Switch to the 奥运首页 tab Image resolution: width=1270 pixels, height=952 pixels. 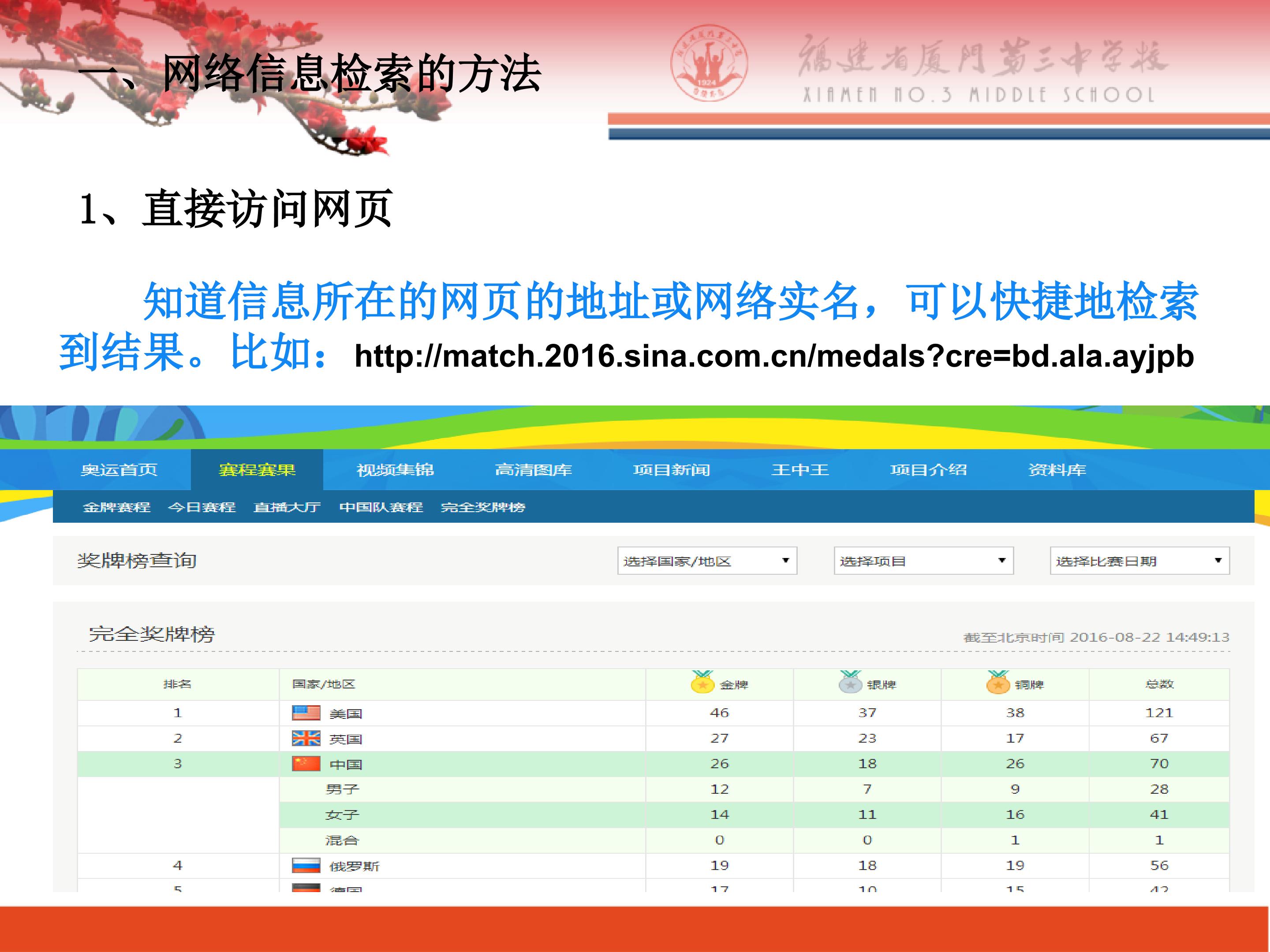click(x=119, y=470)
